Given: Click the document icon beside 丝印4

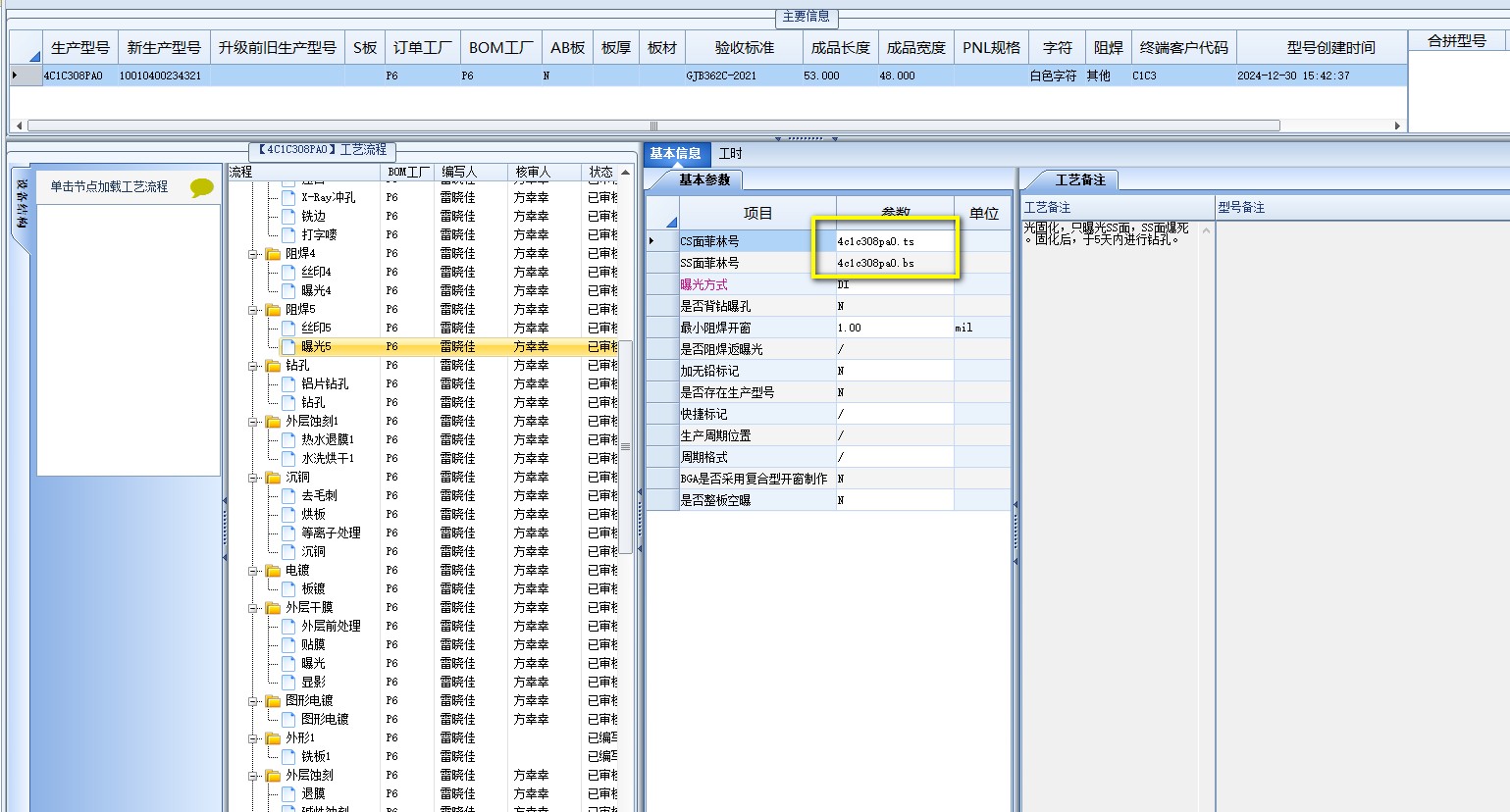Looking at the screenshot, I should 288,273.
